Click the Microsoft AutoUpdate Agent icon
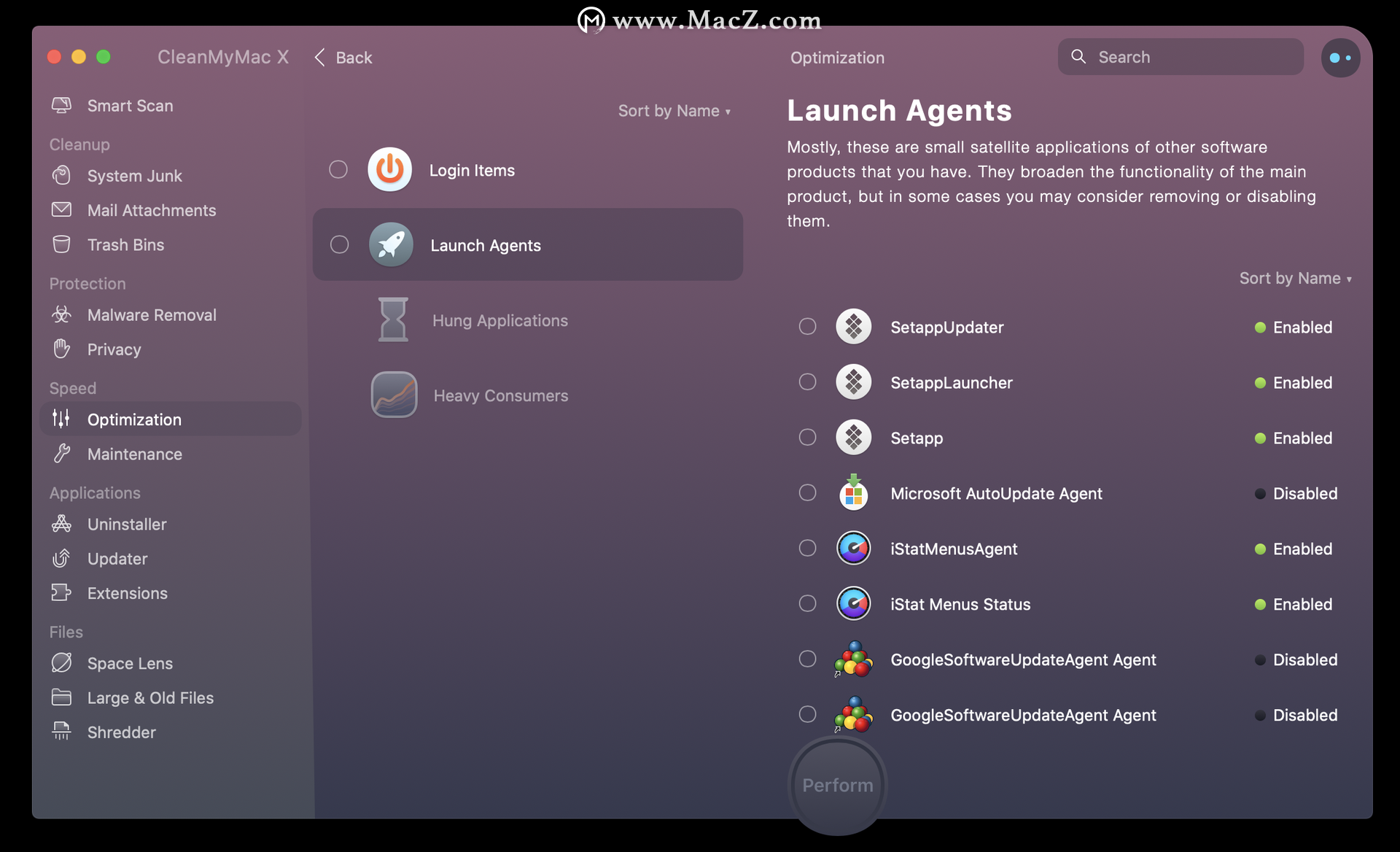The image size is (1400, 852). coord(854,493)
